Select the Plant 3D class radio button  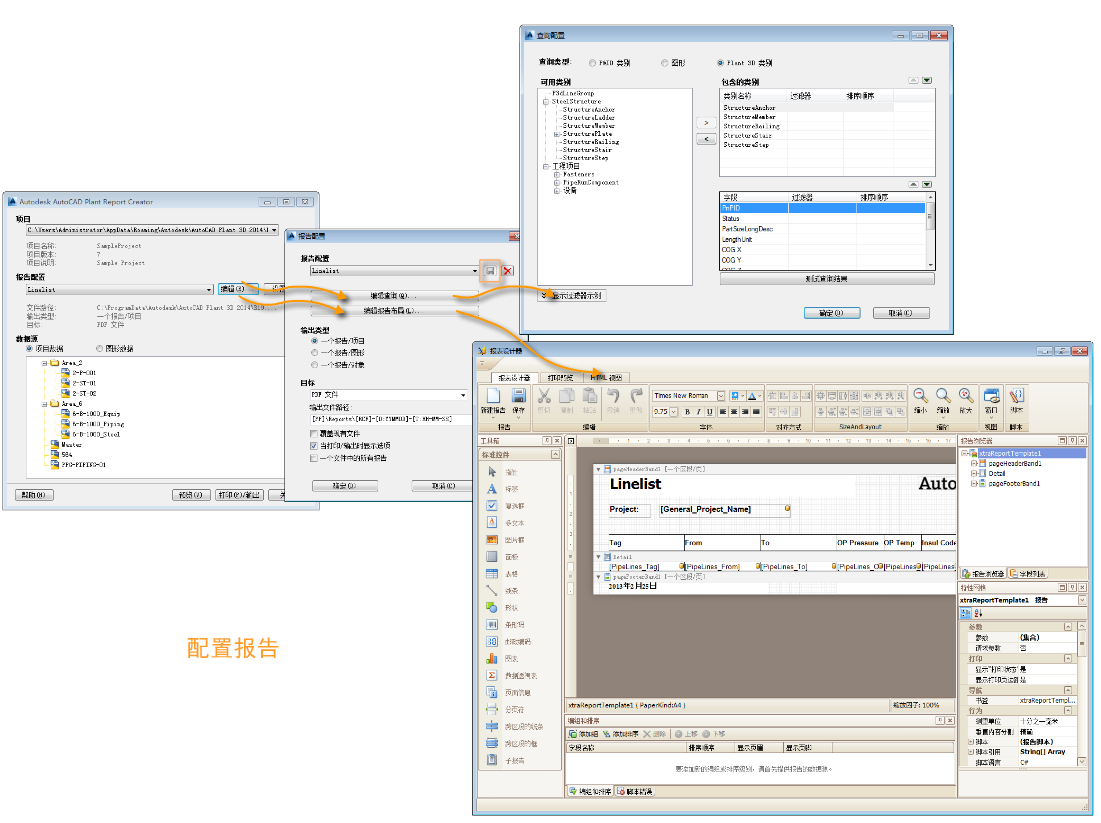point(720,63)
